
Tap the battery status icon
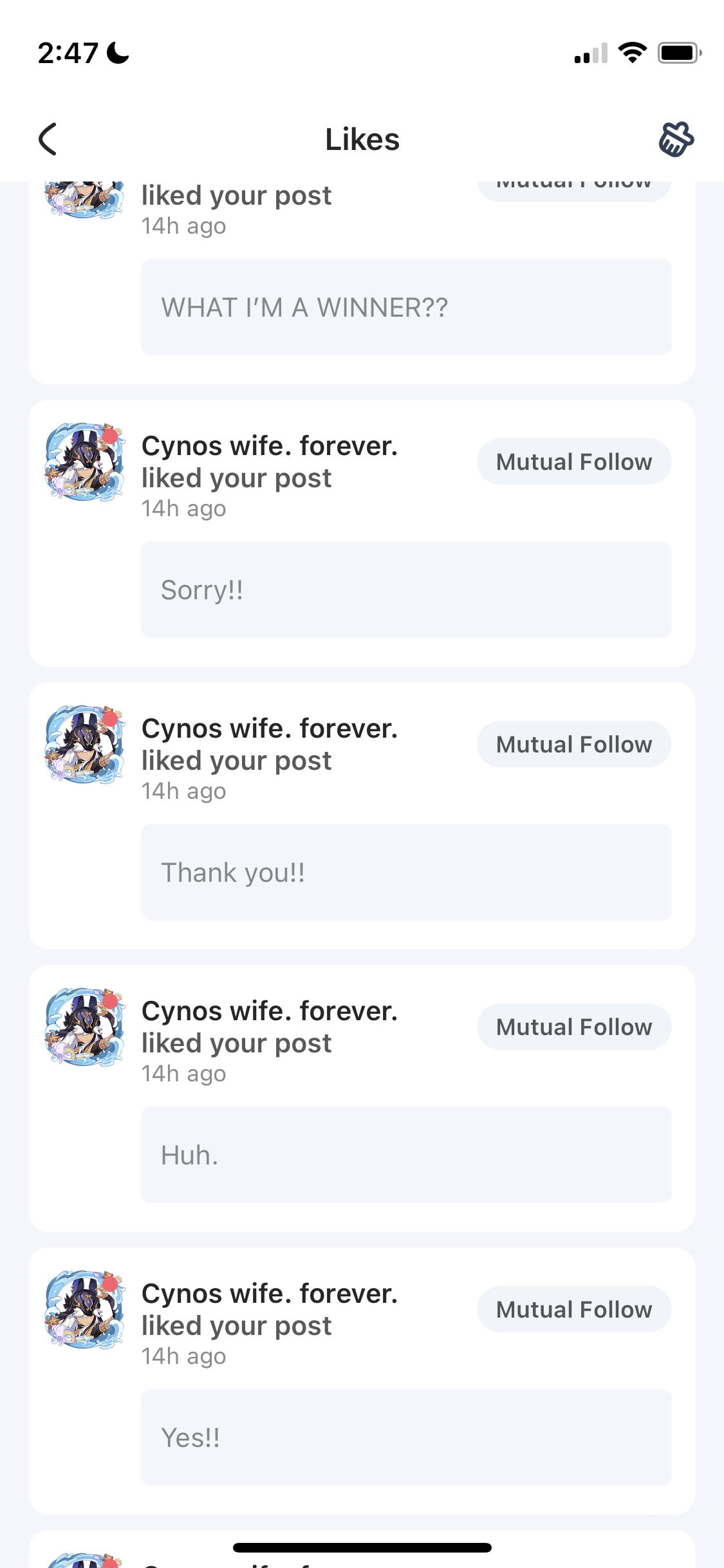[x=679, y=53]
